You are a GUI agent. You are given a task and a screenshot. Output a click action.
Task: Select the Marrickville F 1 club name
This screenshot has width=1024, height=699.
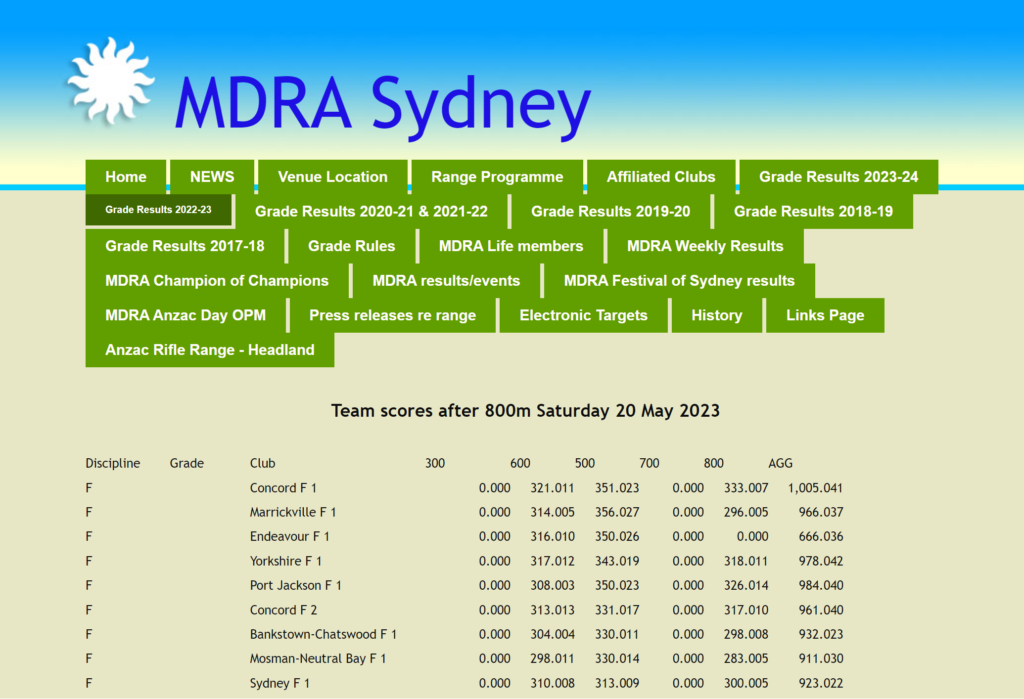(x=293, y=512)
